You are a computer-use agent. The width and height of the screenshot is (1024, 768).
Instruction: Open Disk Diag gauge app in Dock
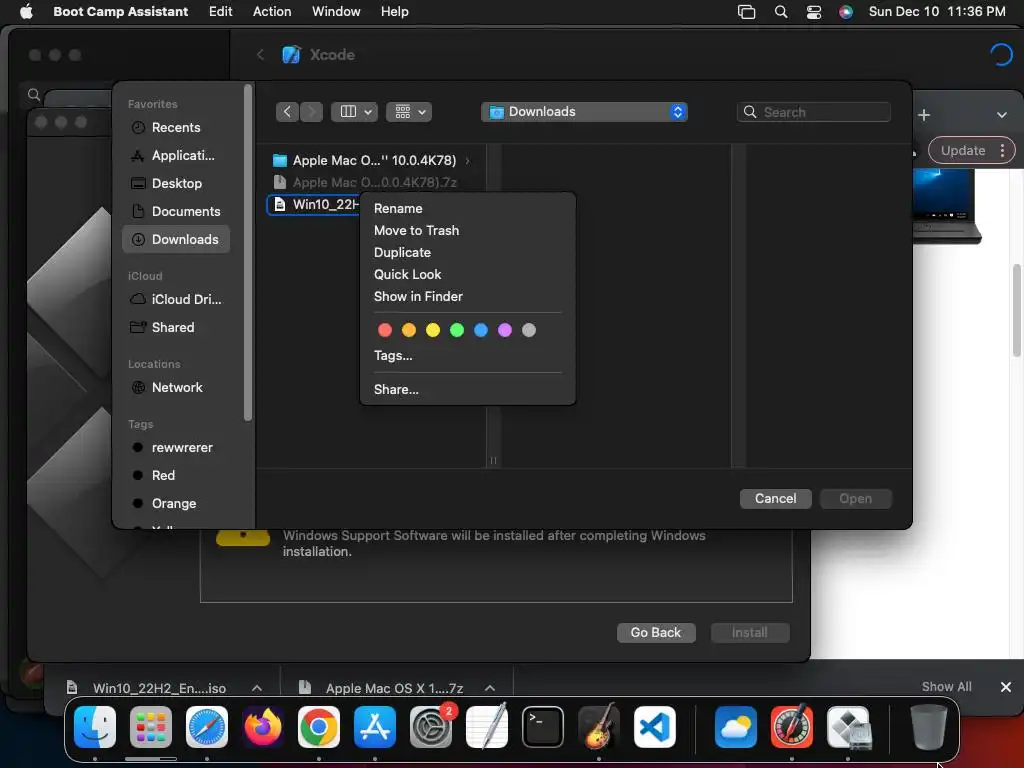[792, 726]
